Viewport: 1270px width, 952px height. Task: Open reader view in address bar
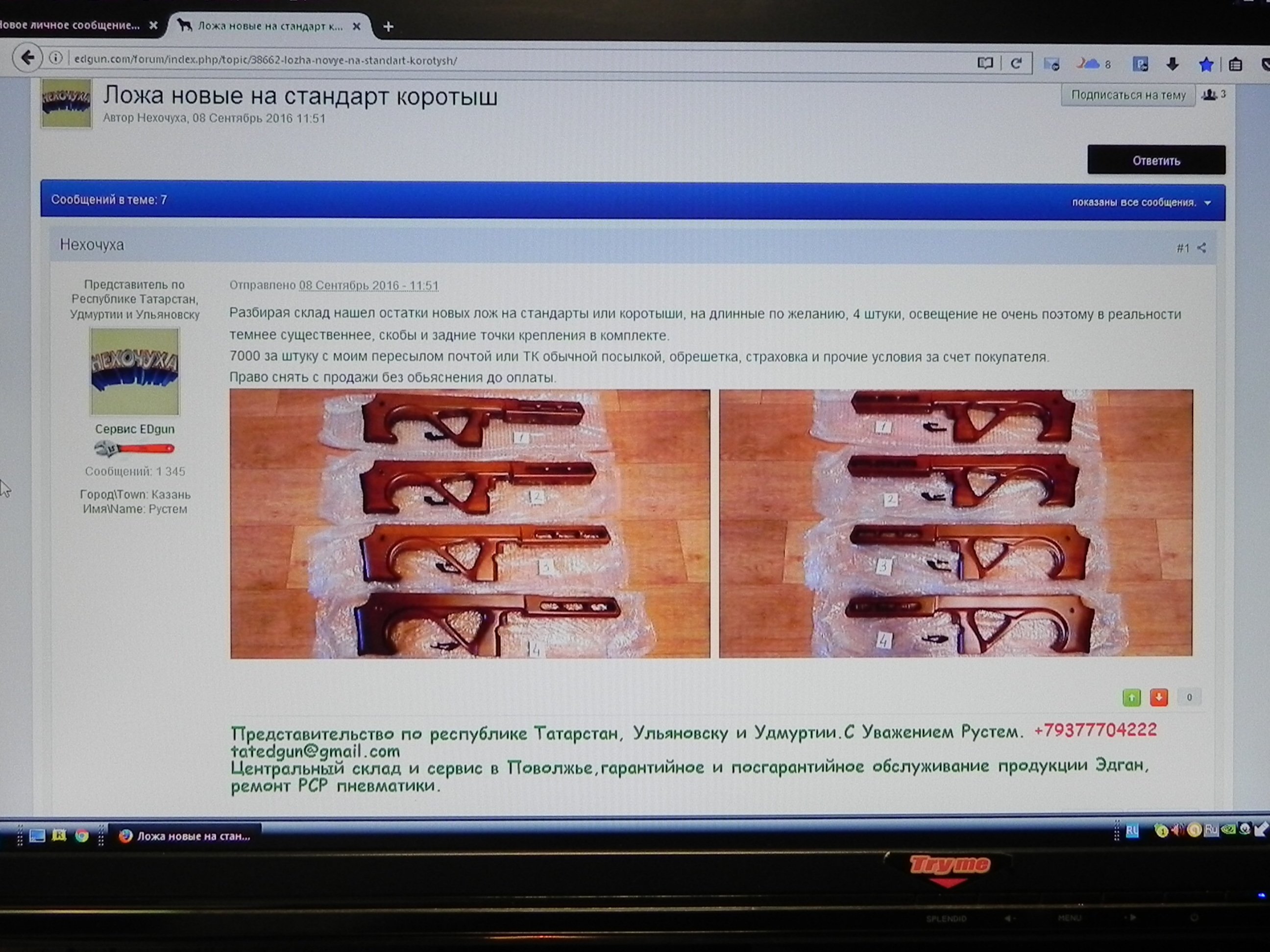(x=985, y=63)
